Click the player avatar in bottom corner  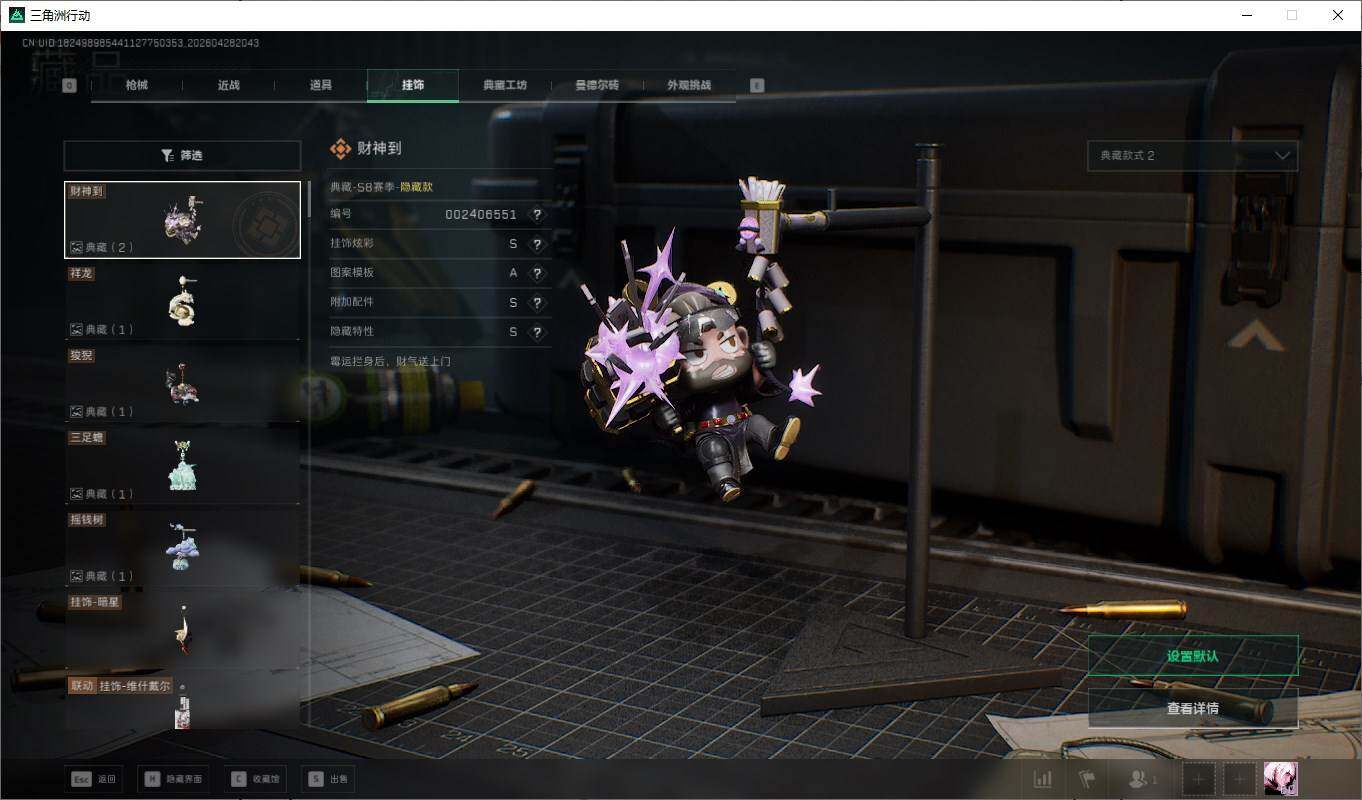pyautogui.click(x=1280, y=778)
